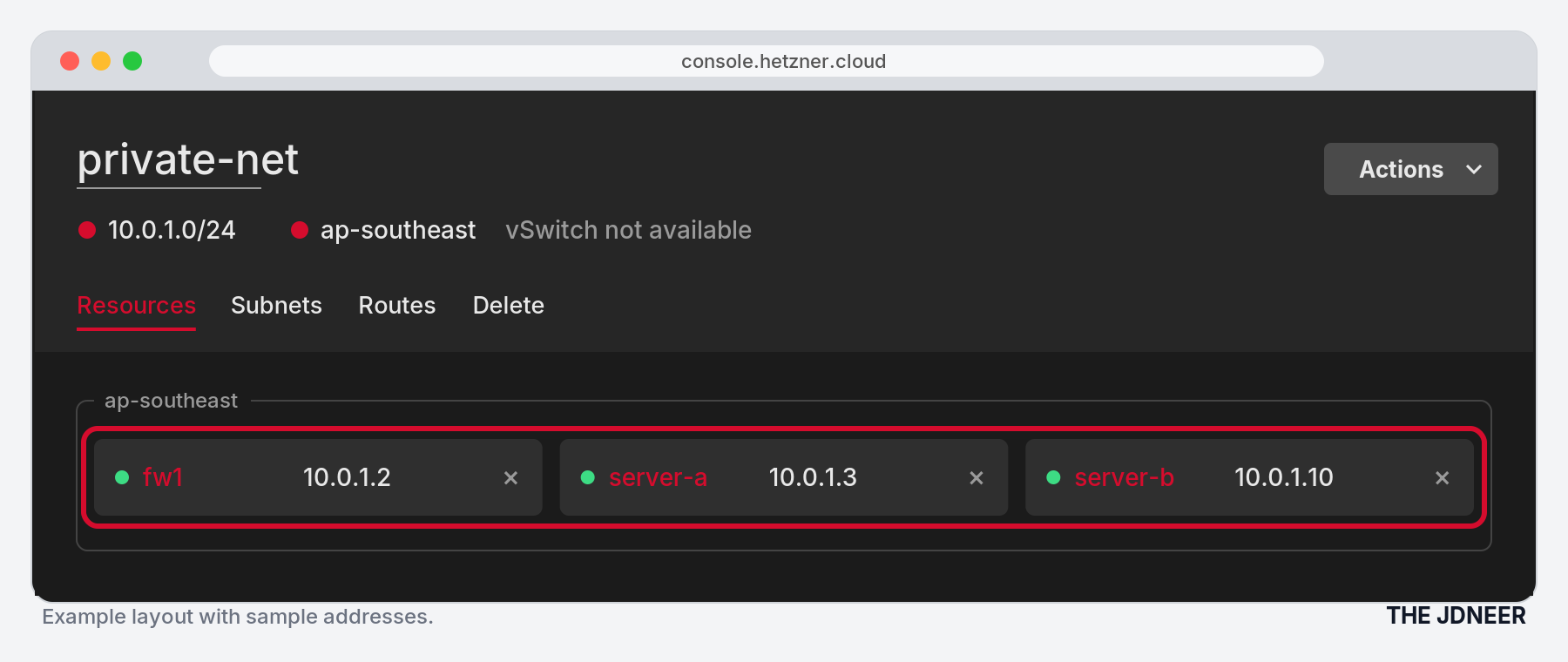Select IP address 10.0.1.2

pyautogui.click(x=347, y=477)
